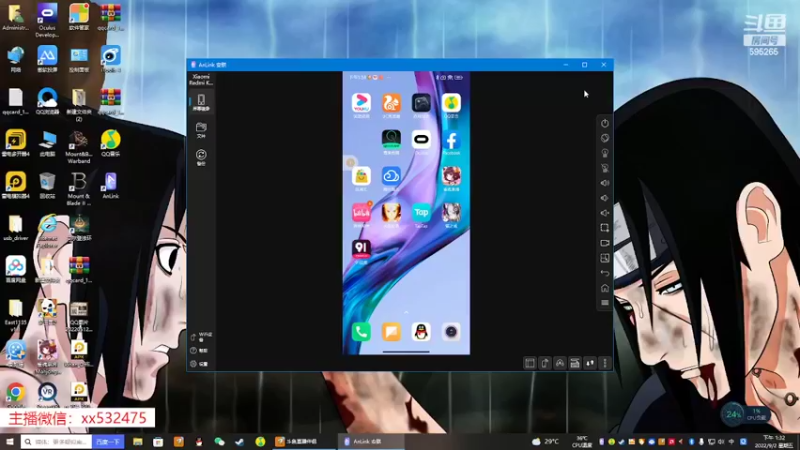The height and width of the screenshot is (450, 800).
Task: Click the back arrow control in AnLink
Action: [605, 273]
